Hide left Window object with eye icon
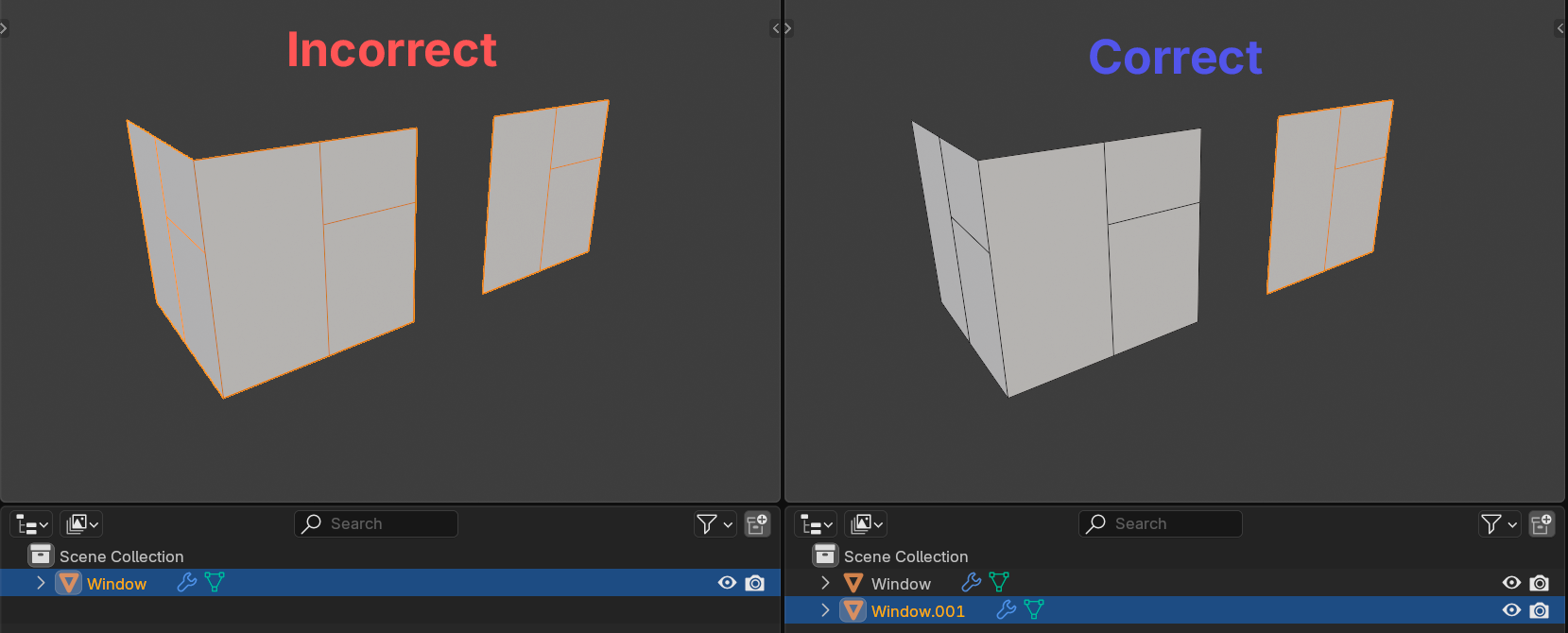The width and height of the screenshot is (1568, 633). (x=727, y=583)
